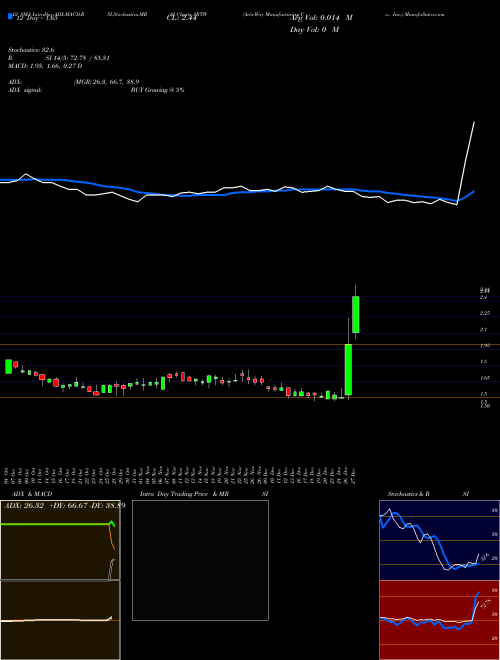
Task: Click the 'Stochastics & R' panel title
Action: (408, 494)
